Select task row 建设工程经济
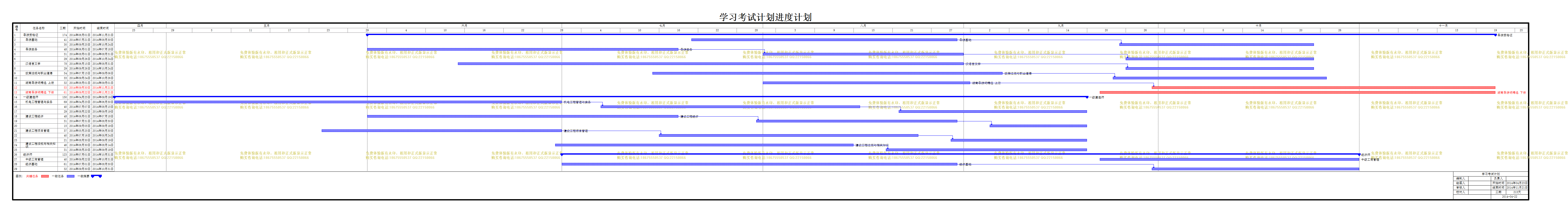The width and height of the screenshot is (1568, 212). tap(63, 116)
